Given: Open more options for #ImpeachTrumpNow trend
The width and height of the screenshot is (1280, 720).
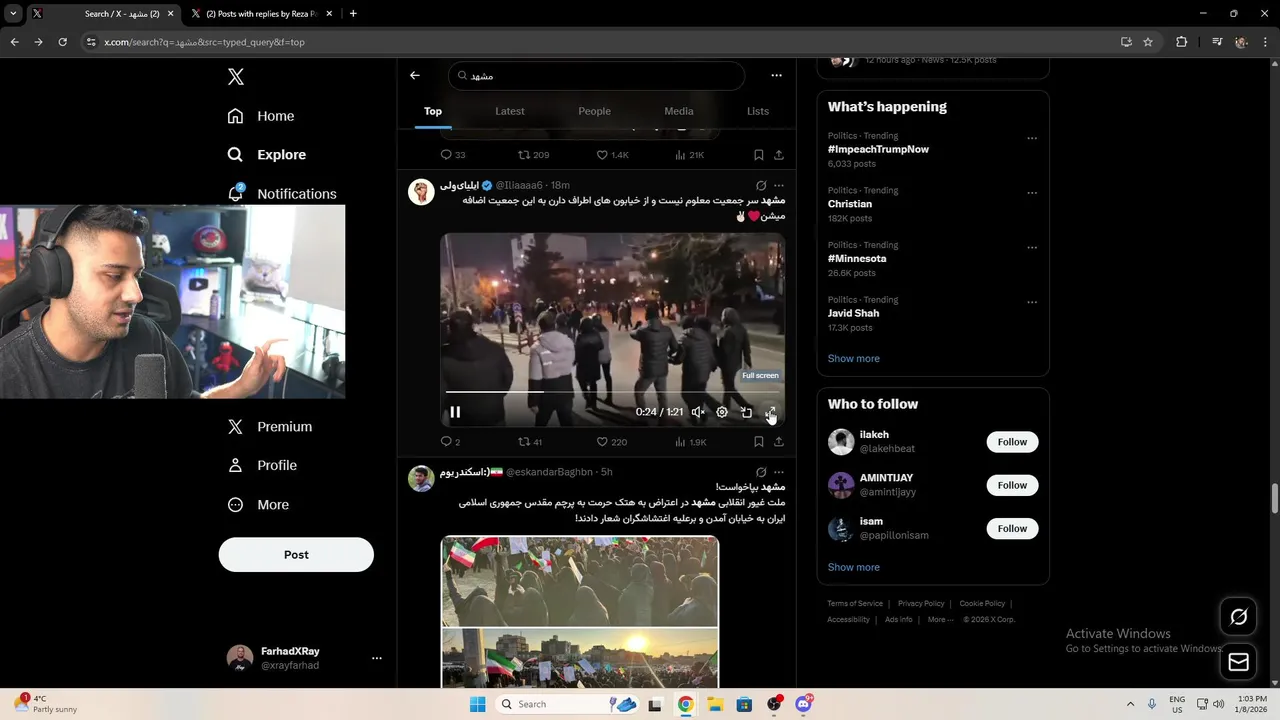Looking at the screenshot, I should (1032, 138).
